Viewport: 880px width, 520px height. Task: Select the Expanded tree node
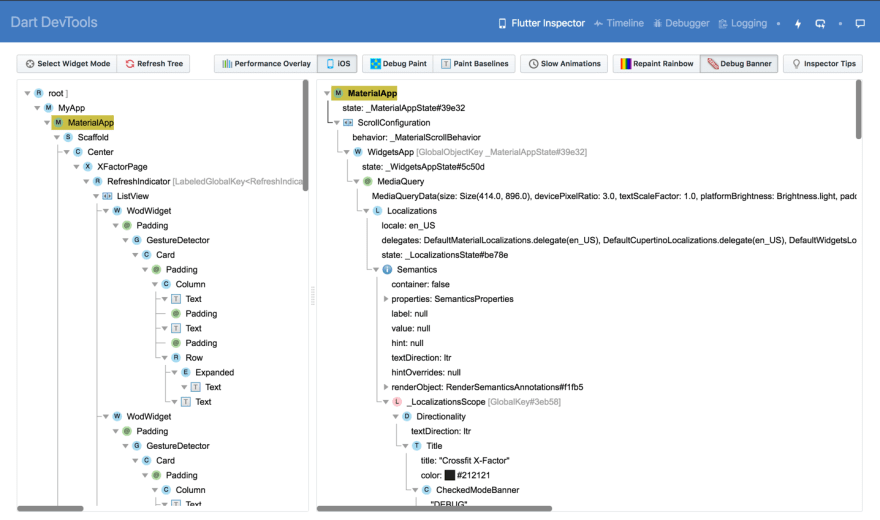214,372
